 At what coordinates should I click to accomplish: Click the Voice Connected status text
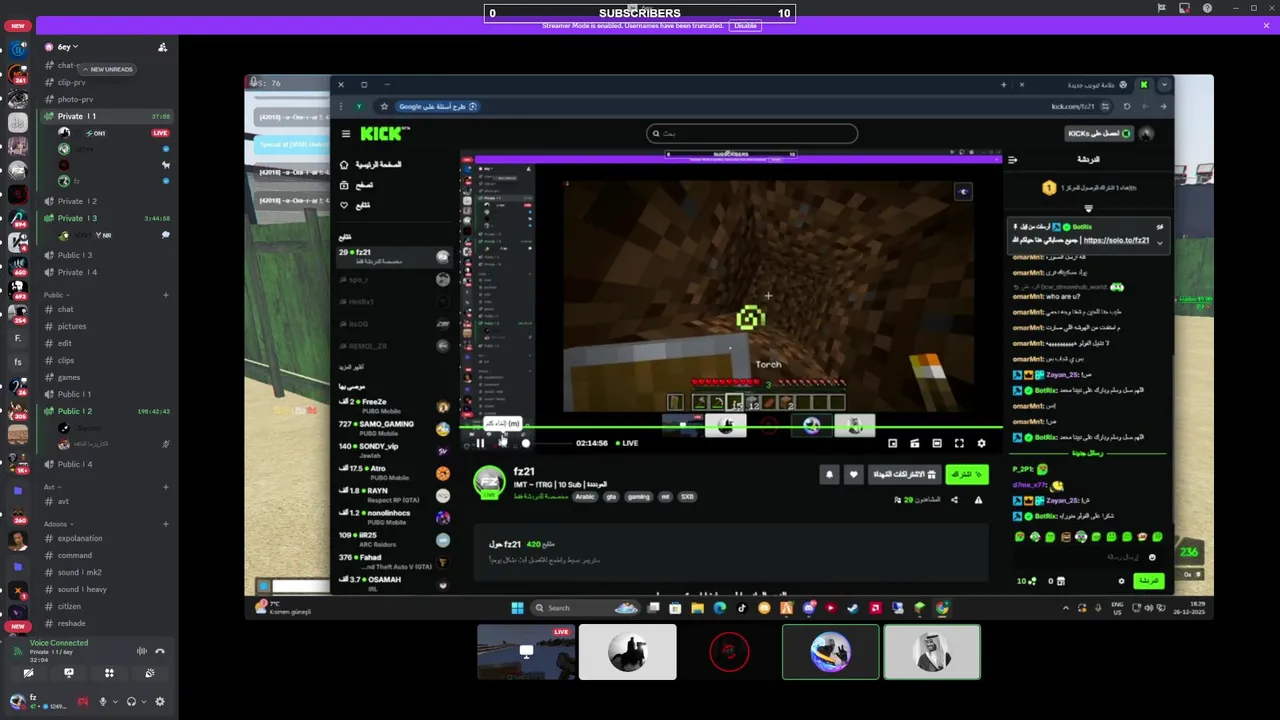click(59, 643)
